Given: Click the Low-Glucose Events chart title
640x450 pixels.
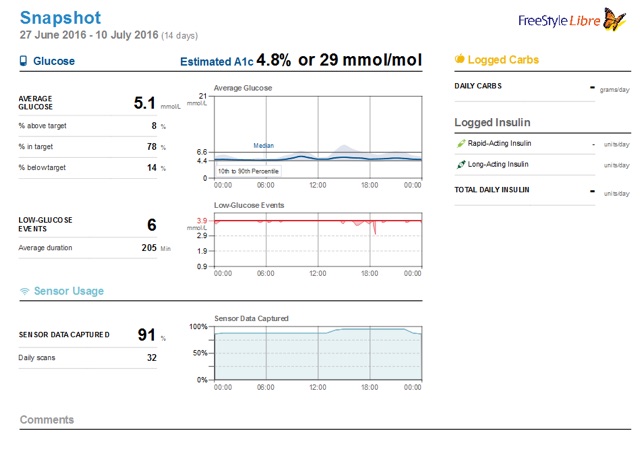Looking at the screenshot, I should [x=249, y=205].
